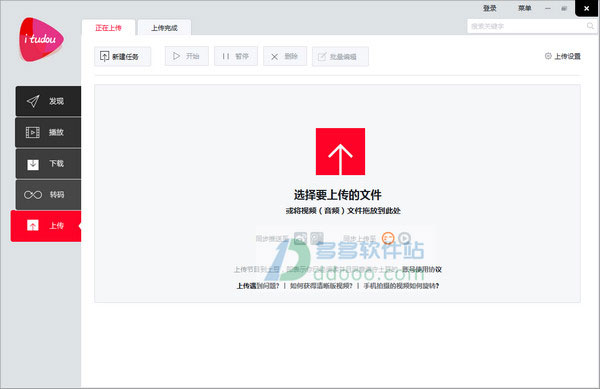Close the iTudou window
Viewport: 600px width, 389px height.
pyautogui.click(x=587, y=8)
